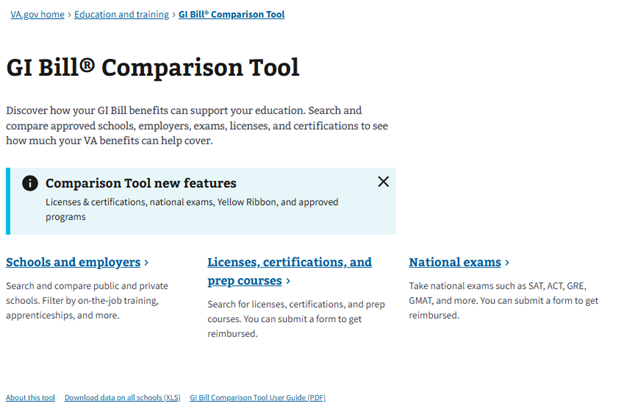Click description text under Schools and employers
The image size is (624, 409).
[x=87, y=300]
